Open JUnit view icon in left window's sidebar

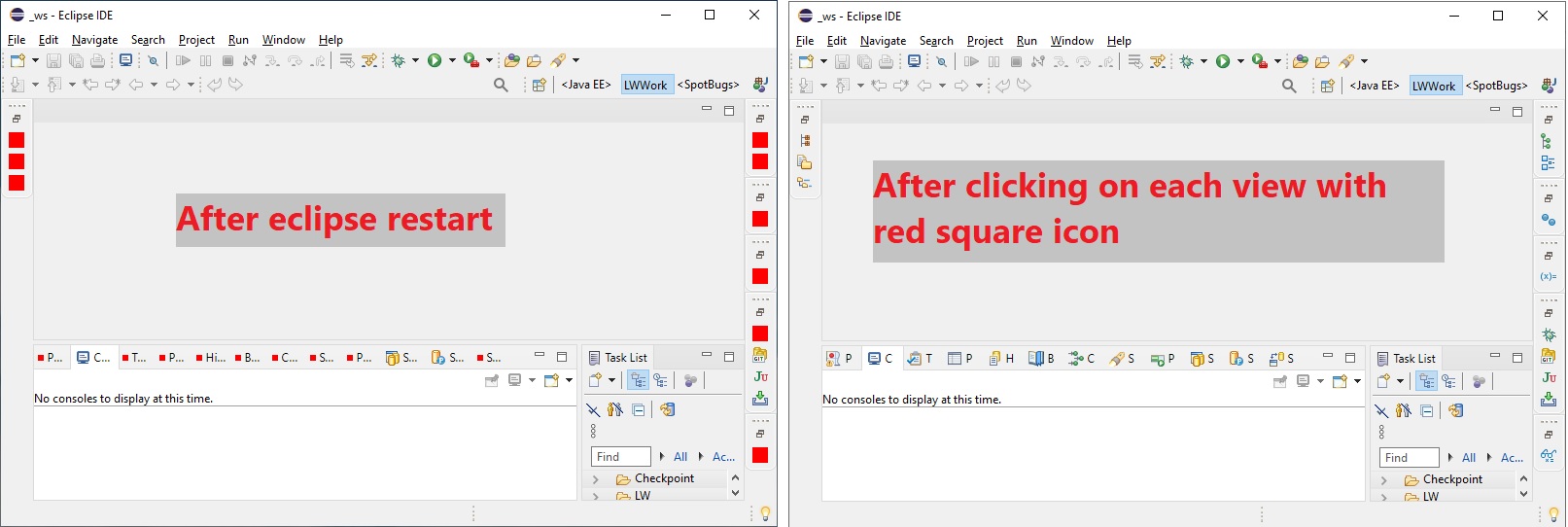(760, 377)
